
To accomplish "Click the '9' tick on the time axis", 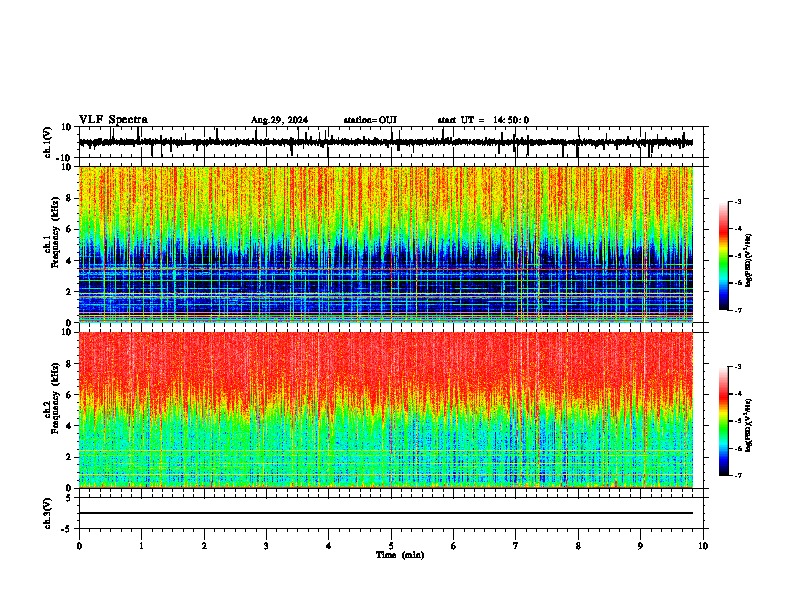I will 640,546.
